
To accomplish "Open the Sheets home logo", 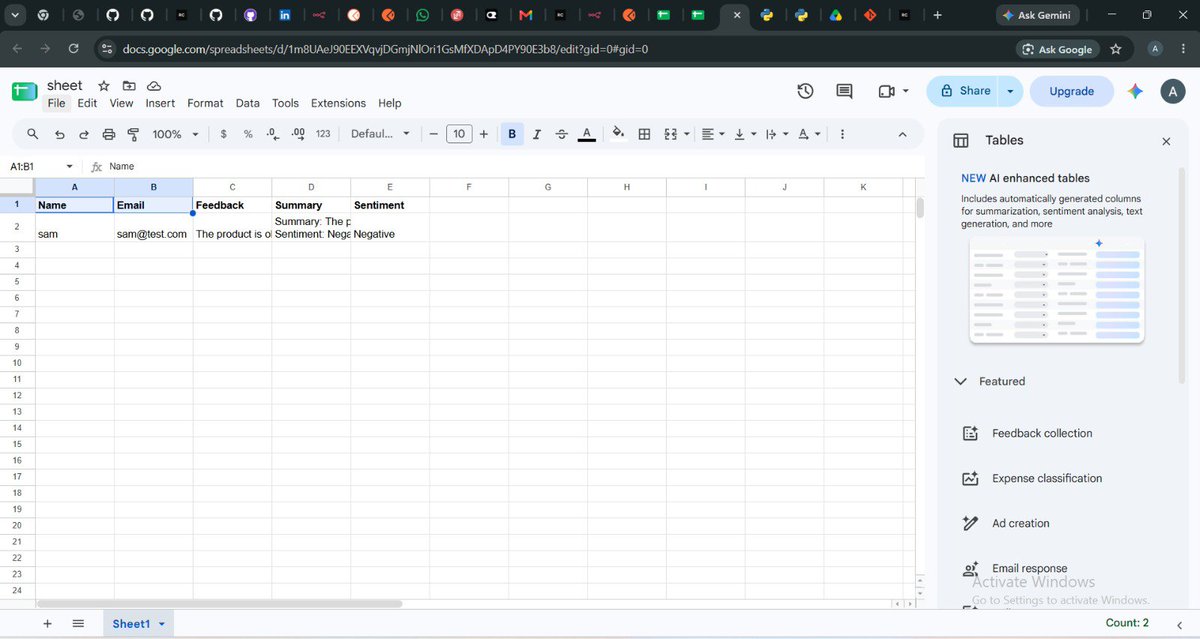I will click(x=25, y=92).
